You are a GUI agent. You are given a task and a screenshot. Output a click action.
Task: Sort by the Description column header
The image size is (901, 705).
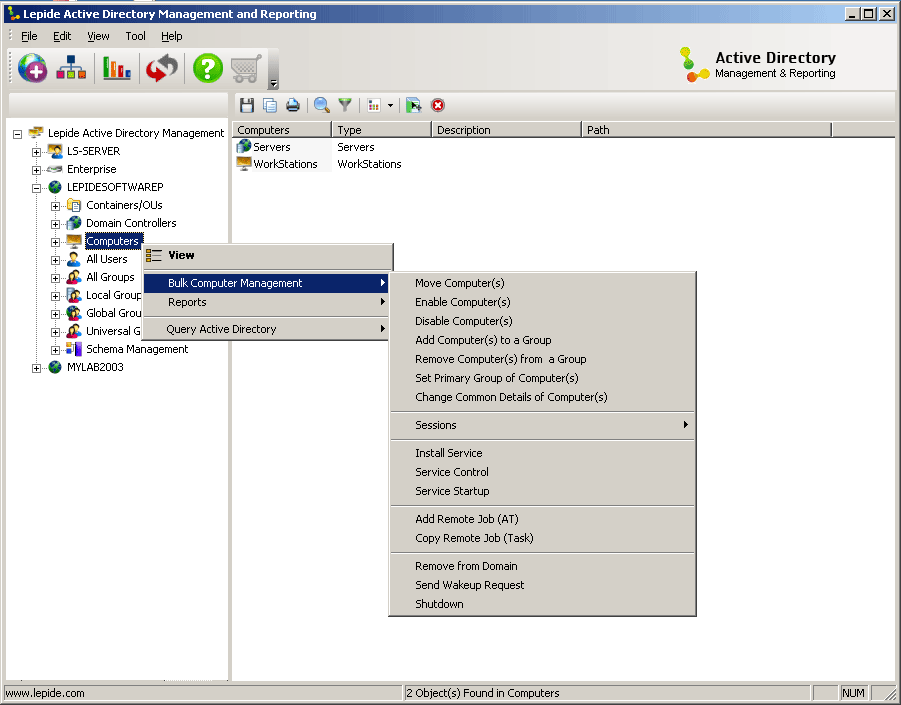[x=506, y=130]
